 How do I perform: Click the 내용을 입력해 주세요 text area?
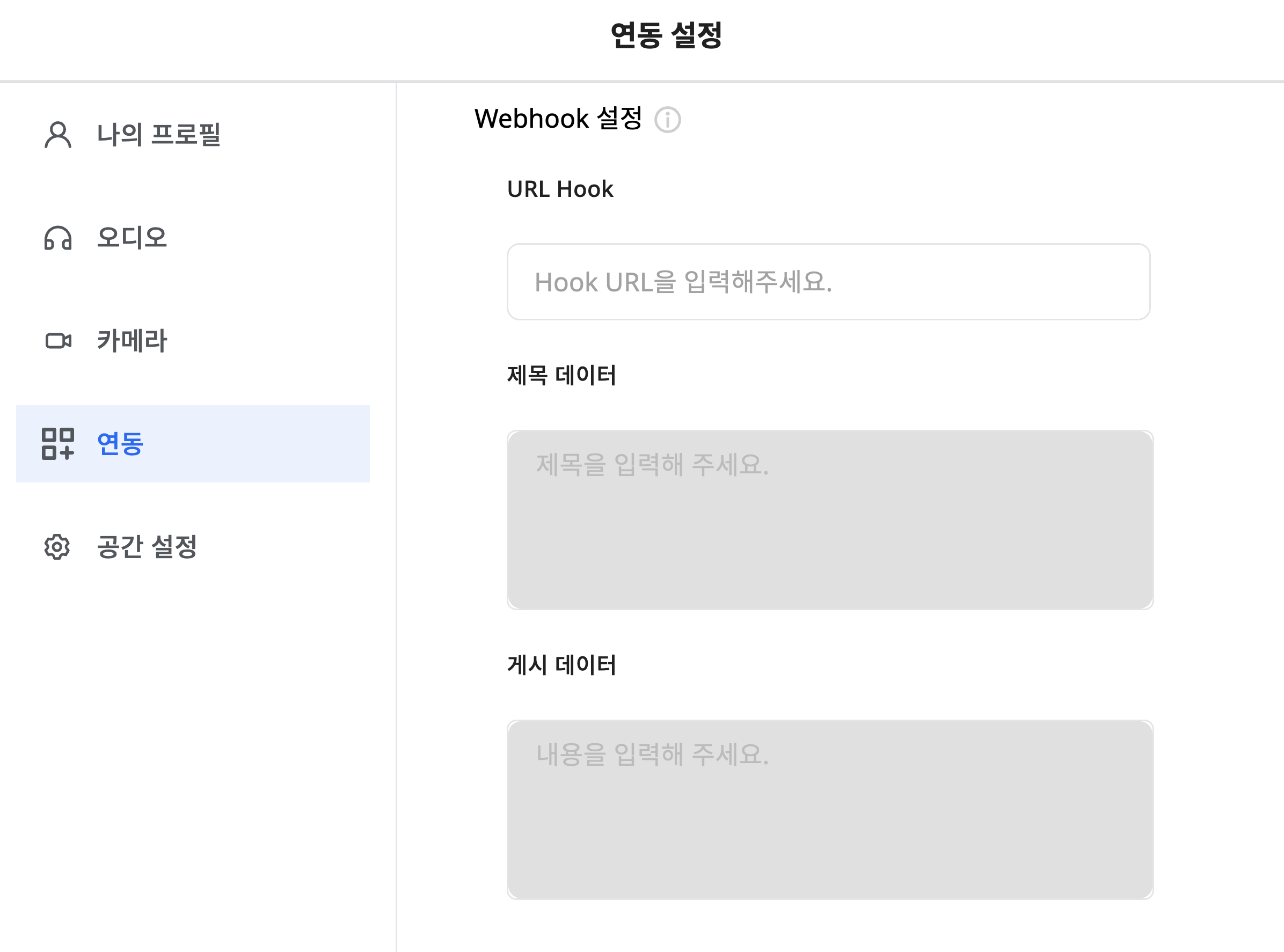830,810
